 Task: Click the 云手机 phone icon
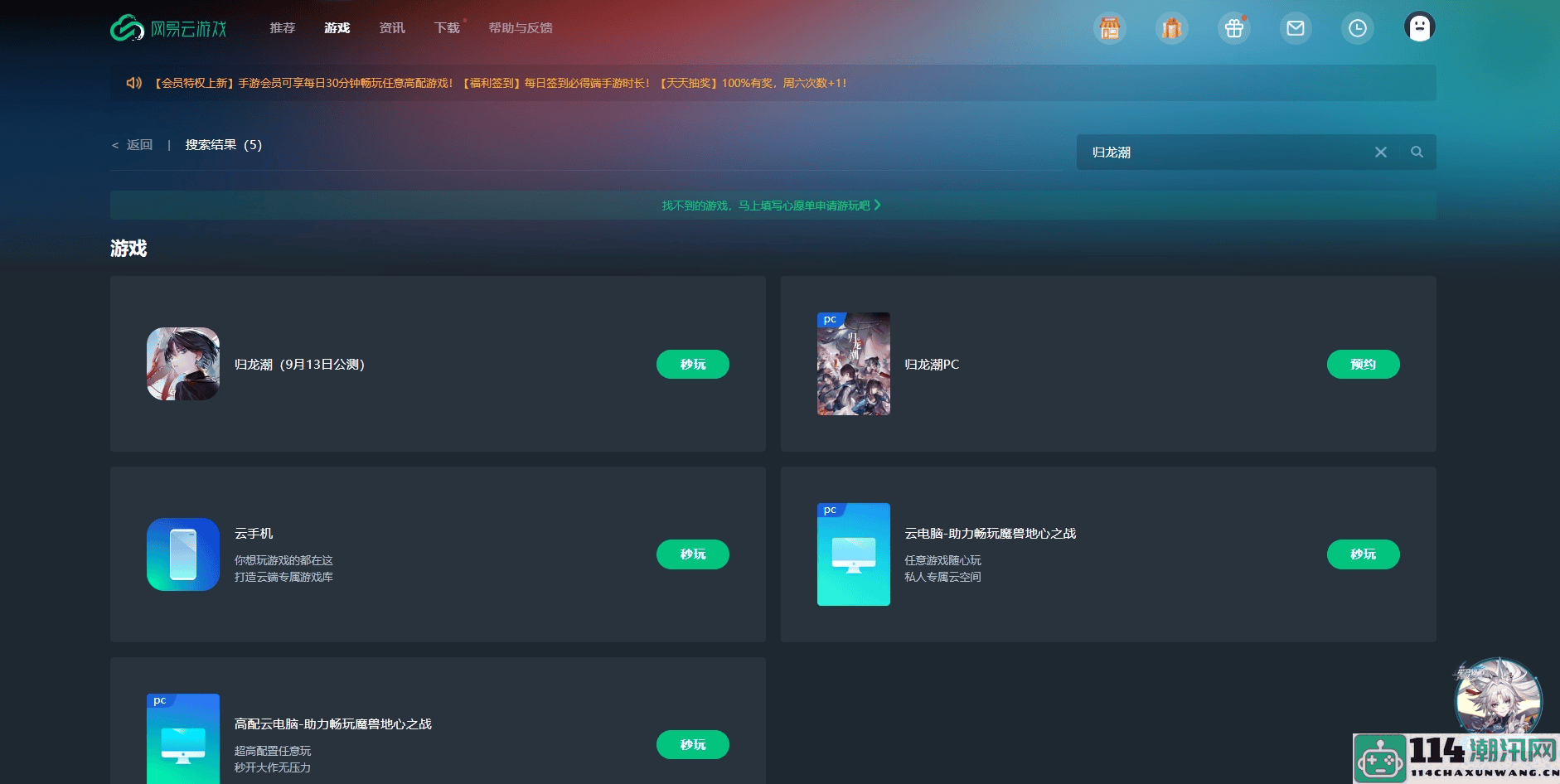coord(183,554)
